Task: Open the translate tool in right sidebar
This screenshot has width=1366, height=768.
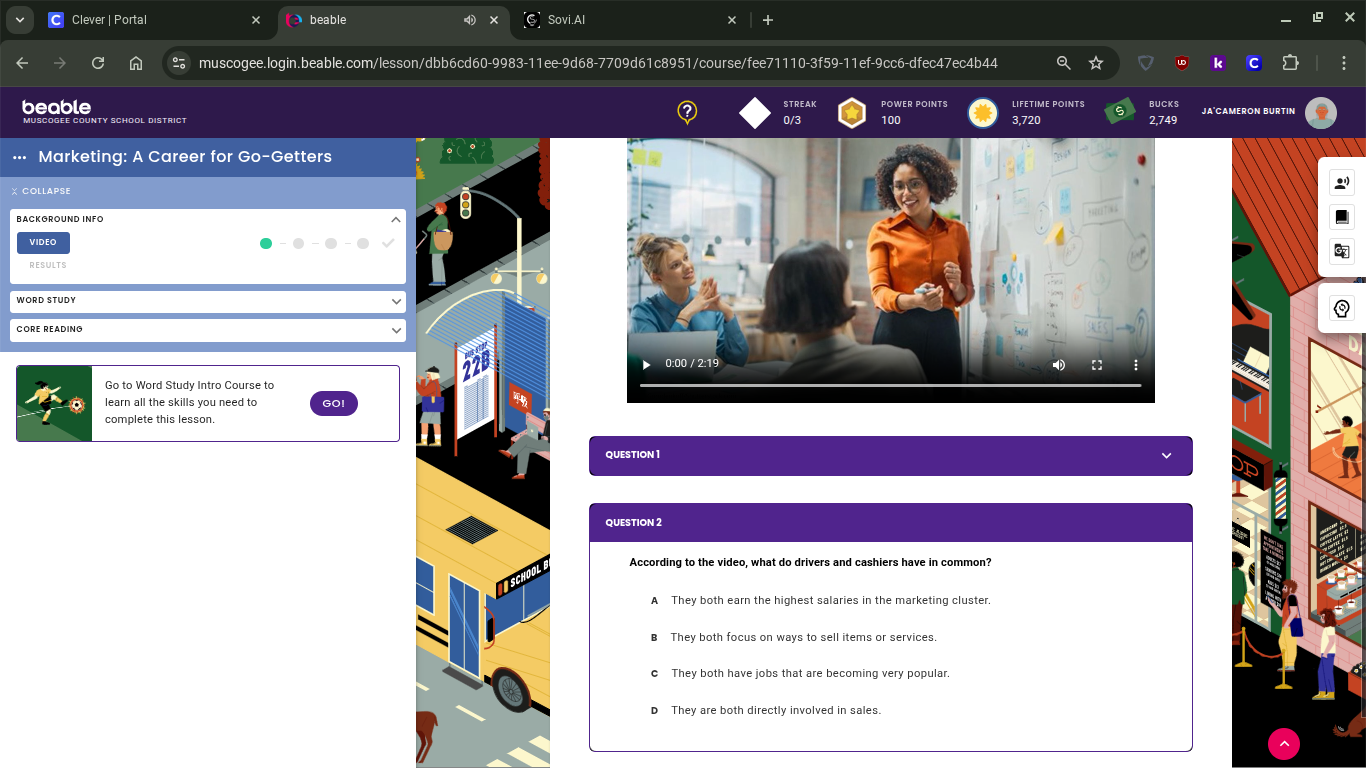Action: [1342, 251]
